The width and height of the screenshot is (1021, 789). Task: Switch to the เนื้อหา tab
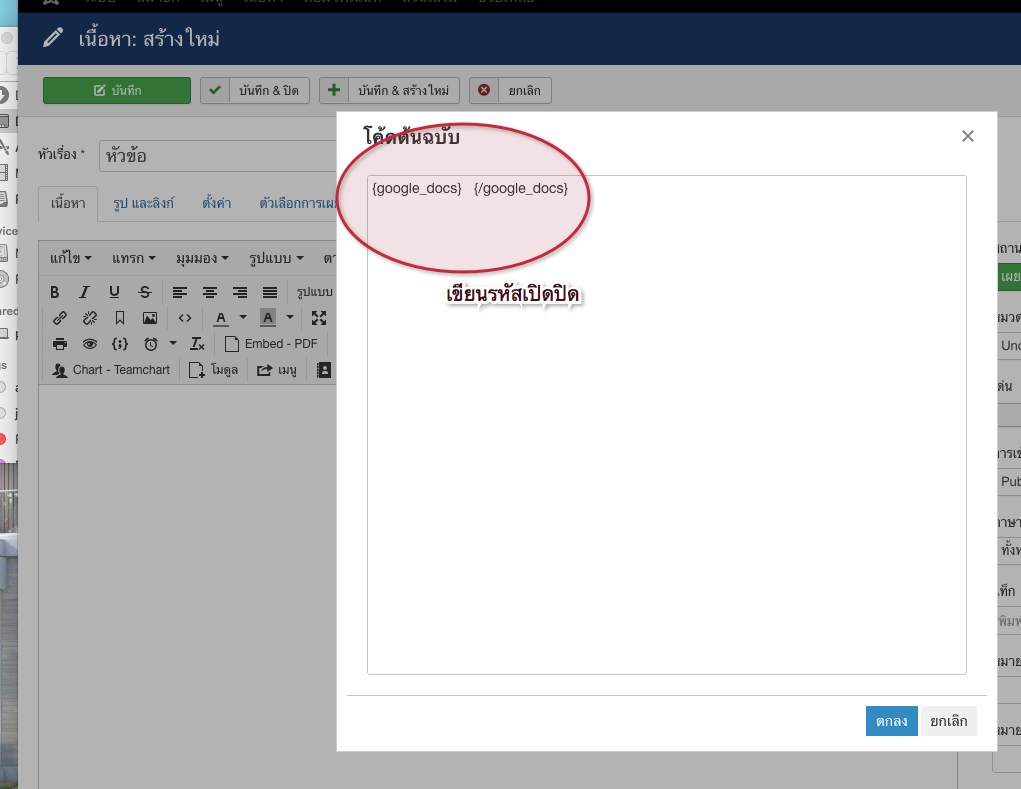tap(68, 203)
